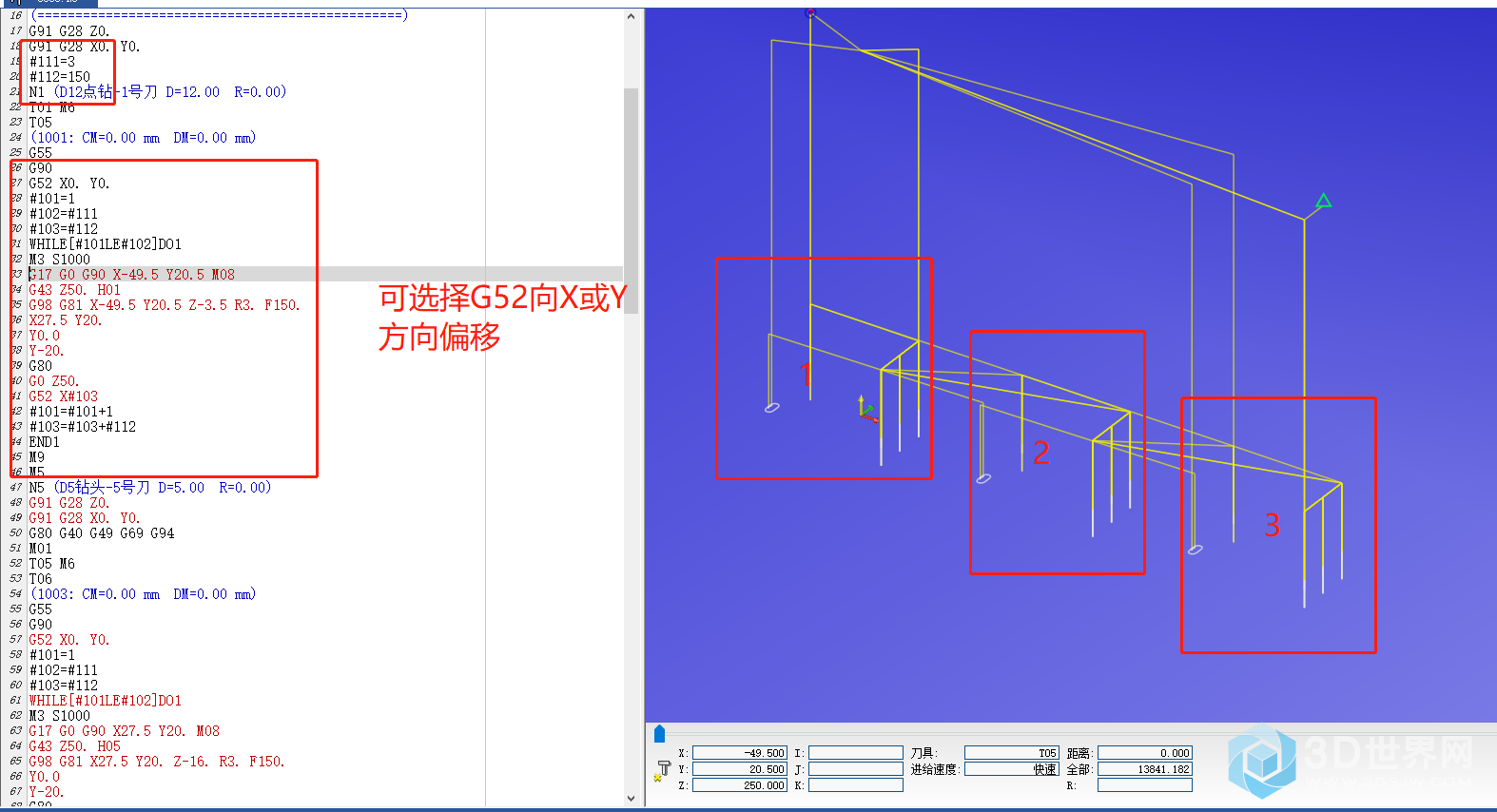Click the comment line '(1003: CM=0.00 mm DM=0.00 mm)'
The image size is (1497, 812).
coord(143,594)
